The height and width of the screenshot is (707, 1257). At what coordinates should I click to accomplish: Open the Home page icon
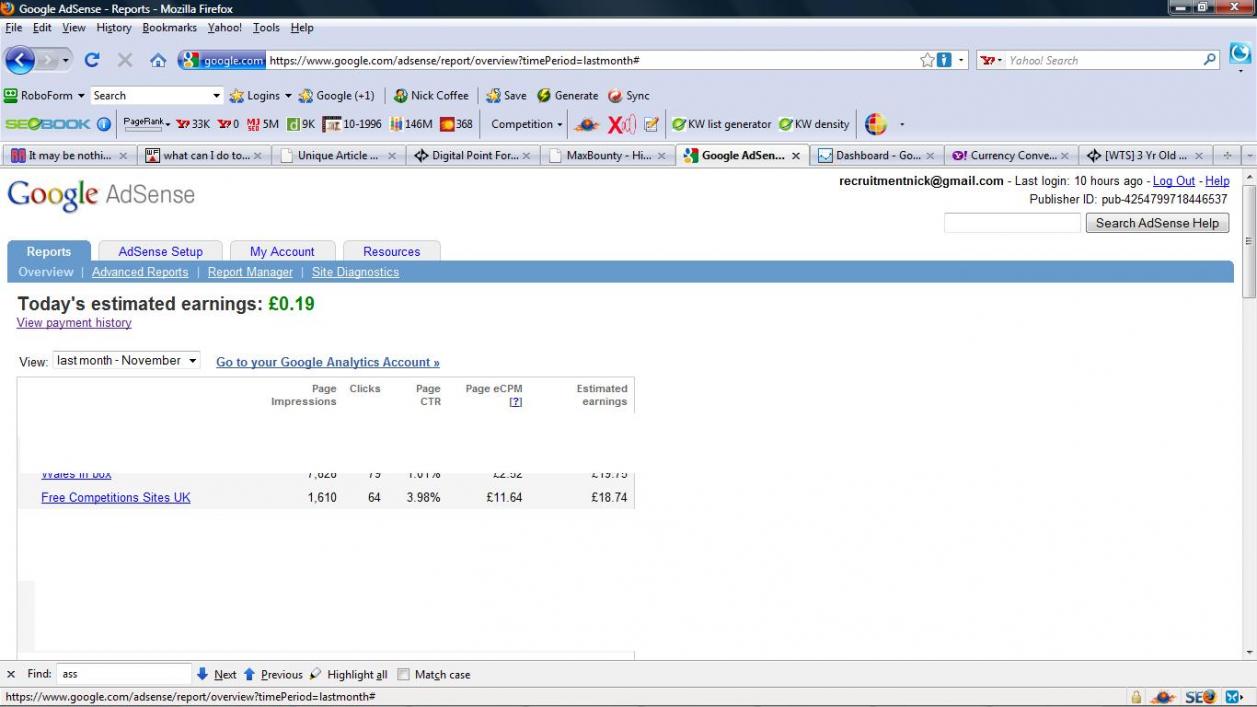[x=158, y=60]
